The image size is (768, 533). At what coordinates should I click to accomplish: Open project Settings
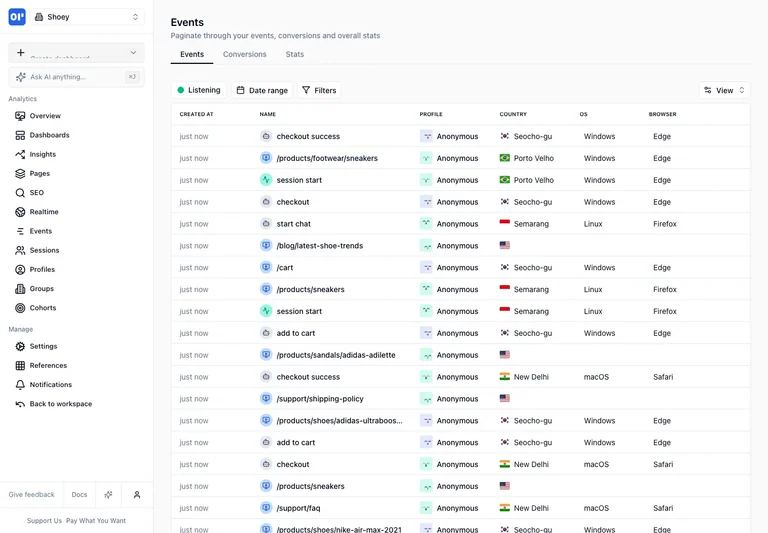click(43, 346)
